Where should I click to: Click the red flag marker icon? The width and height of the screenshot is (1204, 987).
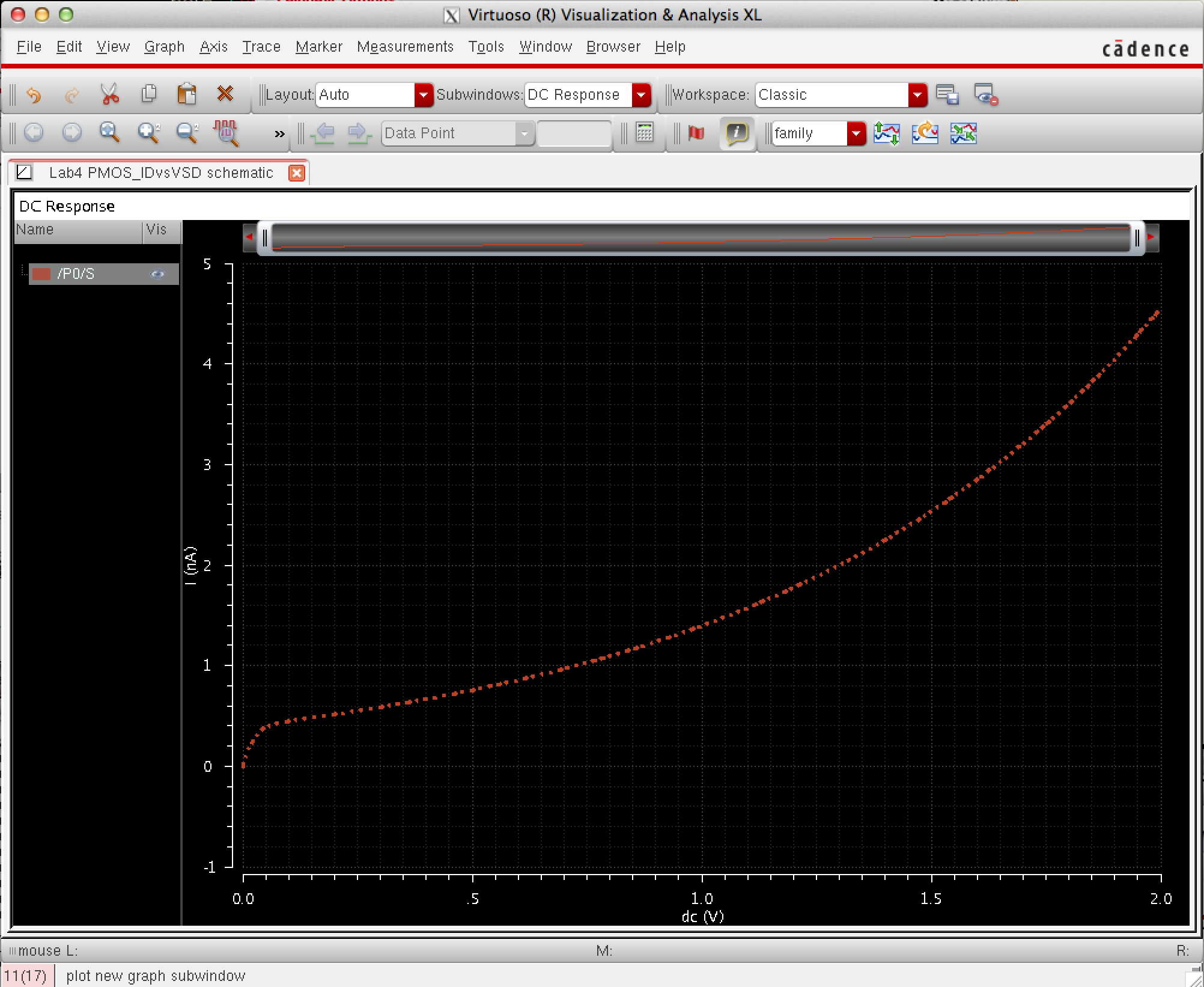(x=696, y=133)
